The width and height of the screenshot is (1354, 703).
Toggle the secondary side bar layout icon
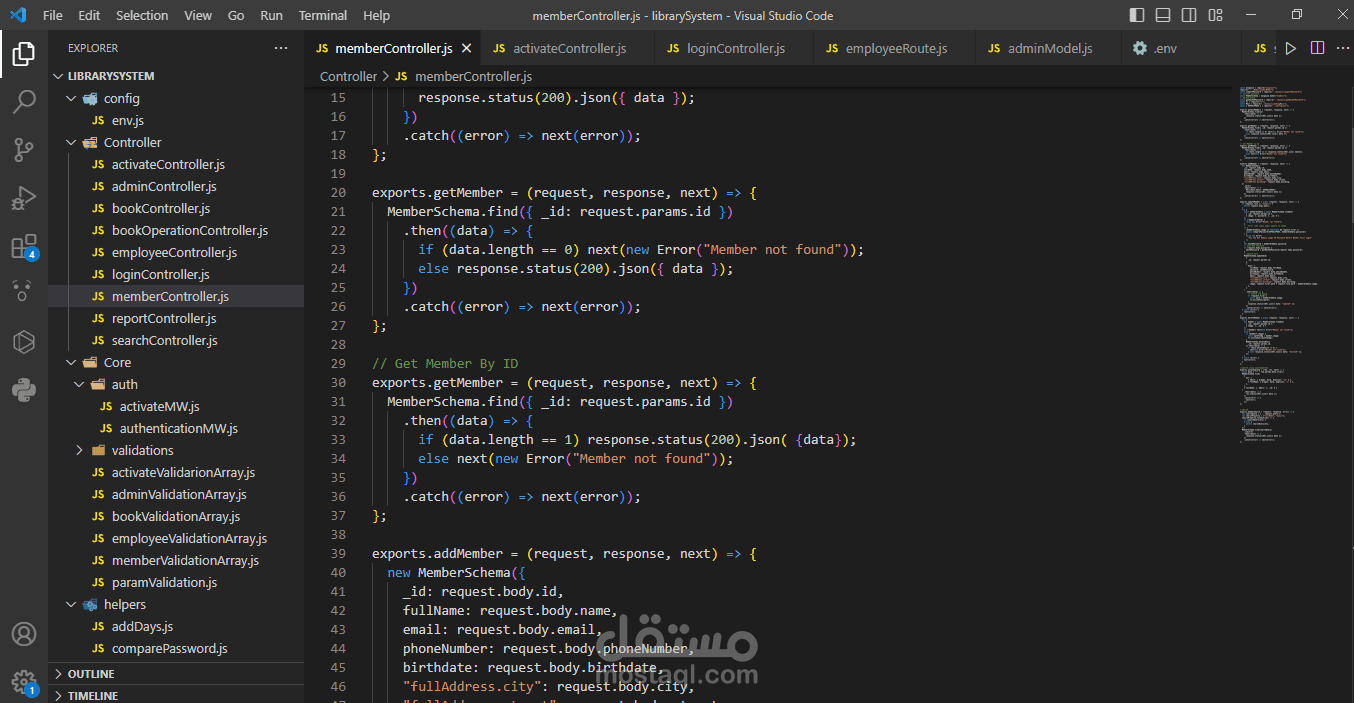click(x=1190, y=15)
